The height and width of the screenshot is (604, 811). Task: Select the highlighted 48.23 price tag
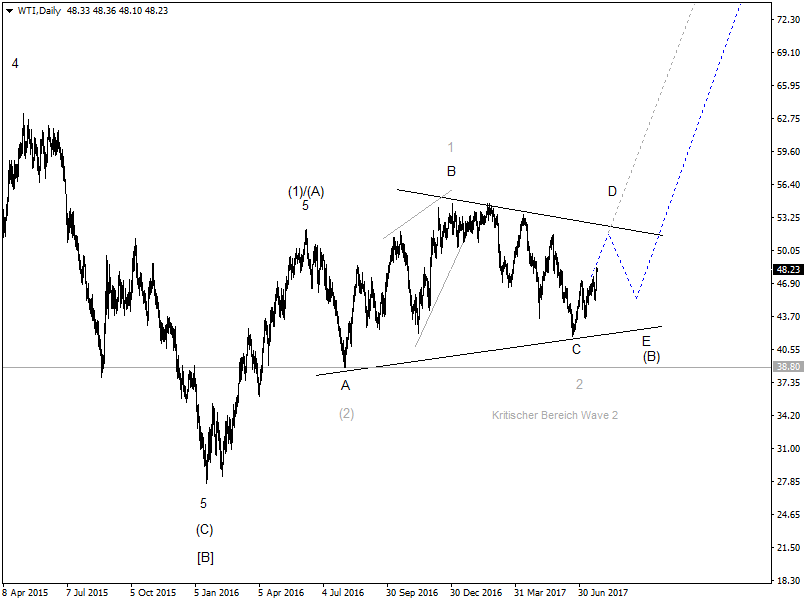pos(787,268)
